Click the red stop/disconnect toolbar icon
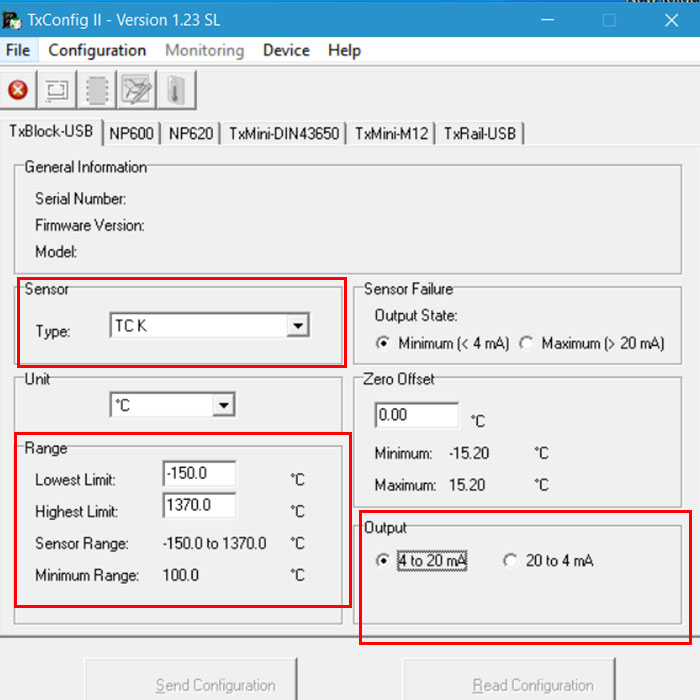700x700 pixels. [18, 90]
